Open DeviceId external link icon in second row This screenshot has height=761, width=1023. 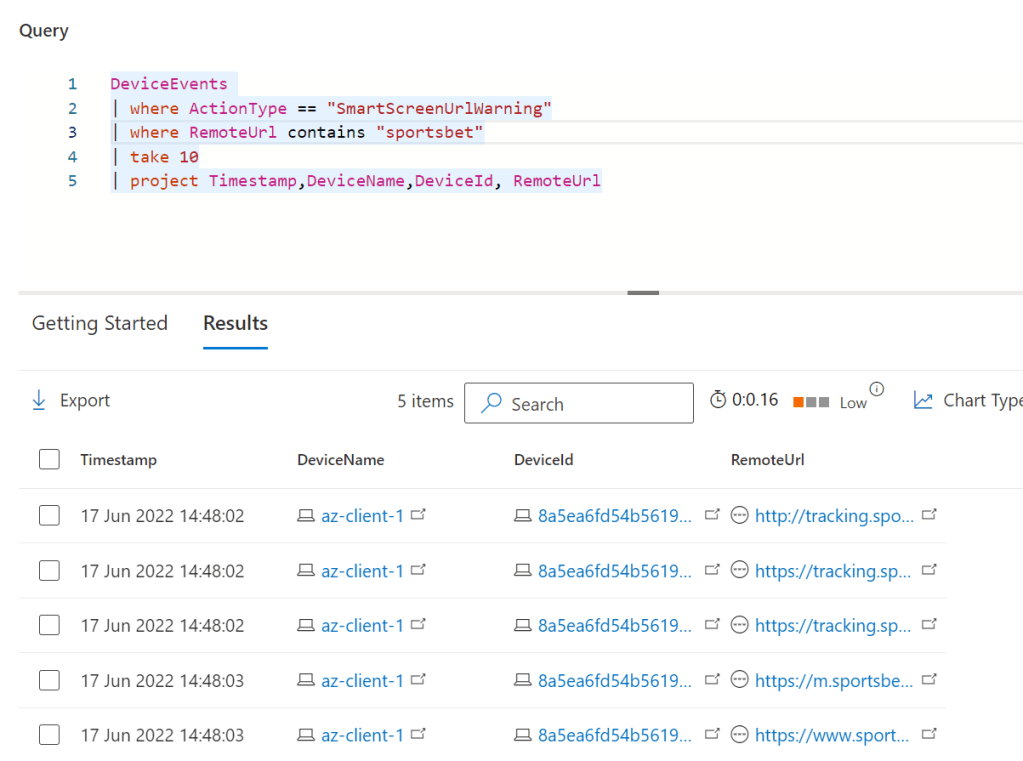(712, 570)
